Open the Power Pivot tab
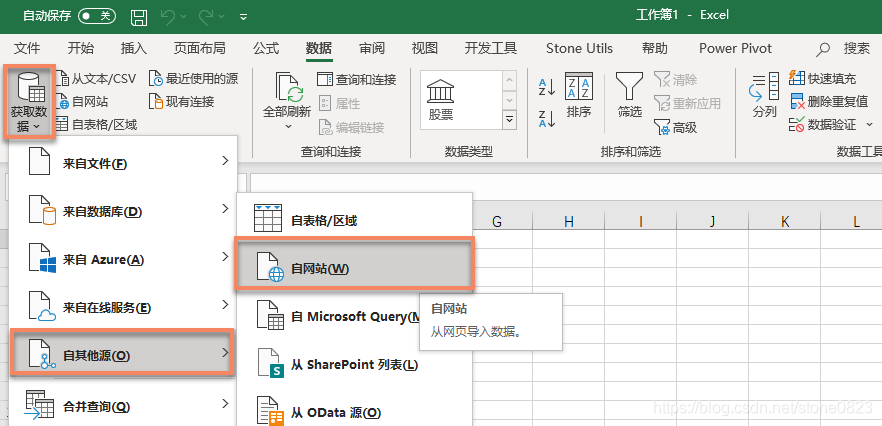The image size is (882, 426). point(736,48)
